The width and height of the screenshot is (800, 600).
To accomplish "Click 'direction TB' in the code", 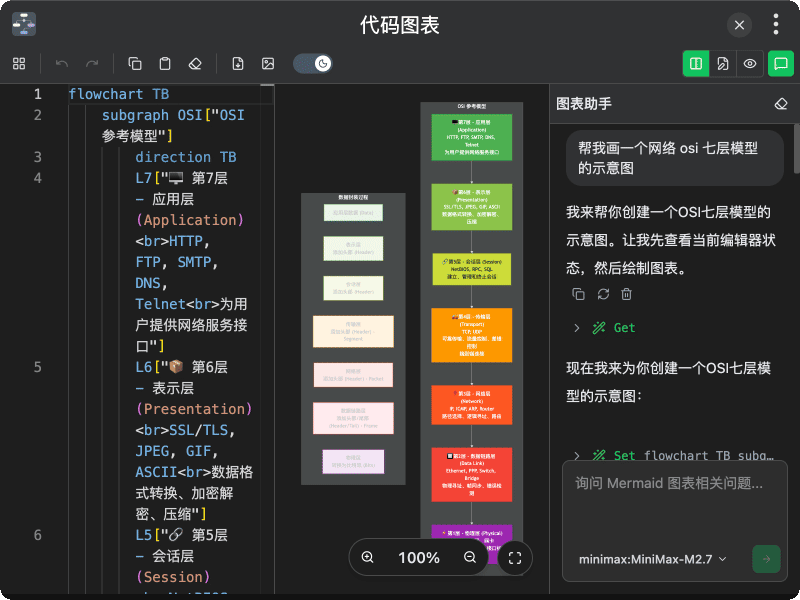I will click(x=186, y=157).
